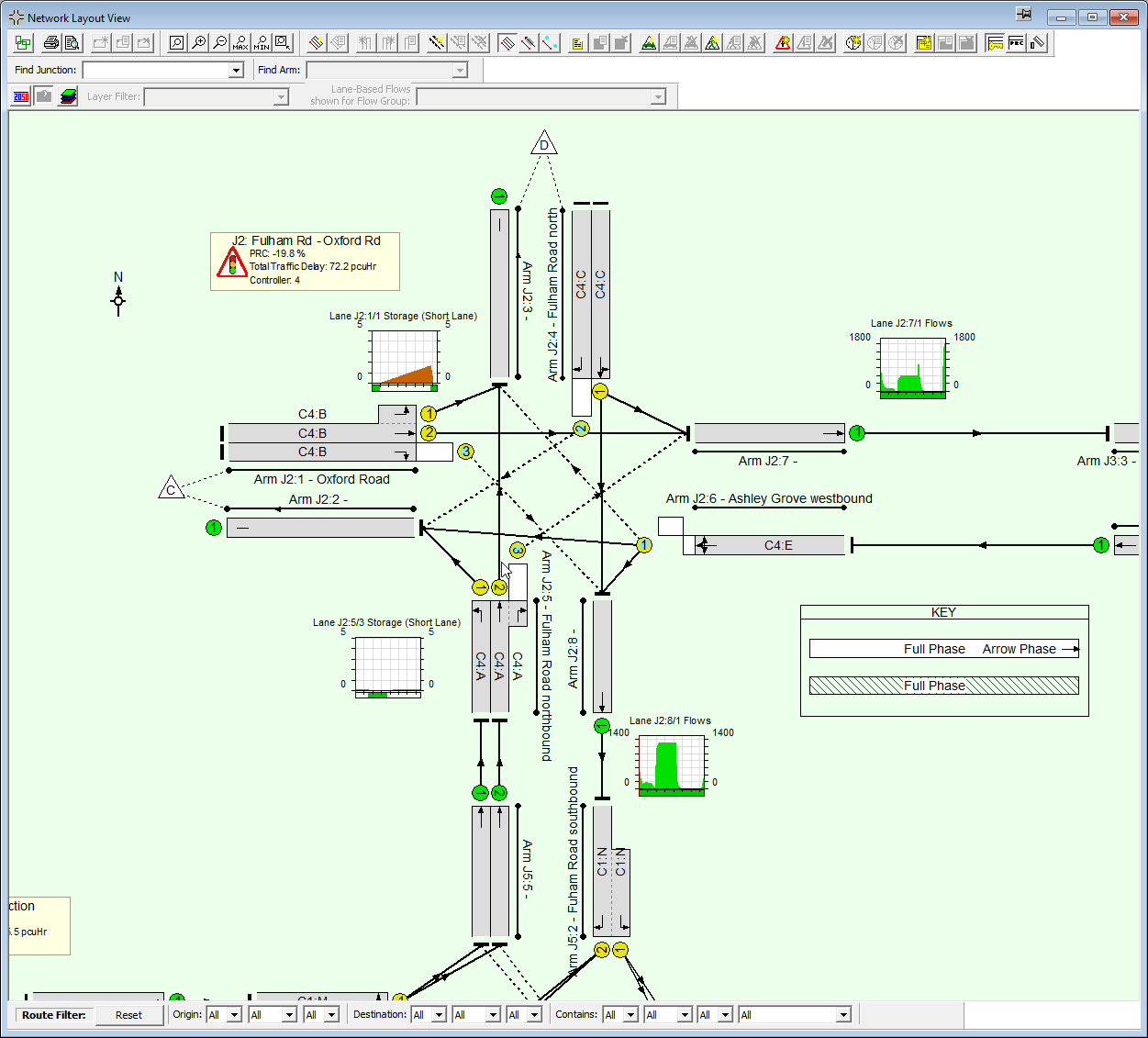Click the add new lane connector icon
The width and height of the screenshot is (1148, 1038).
(438, 42)
